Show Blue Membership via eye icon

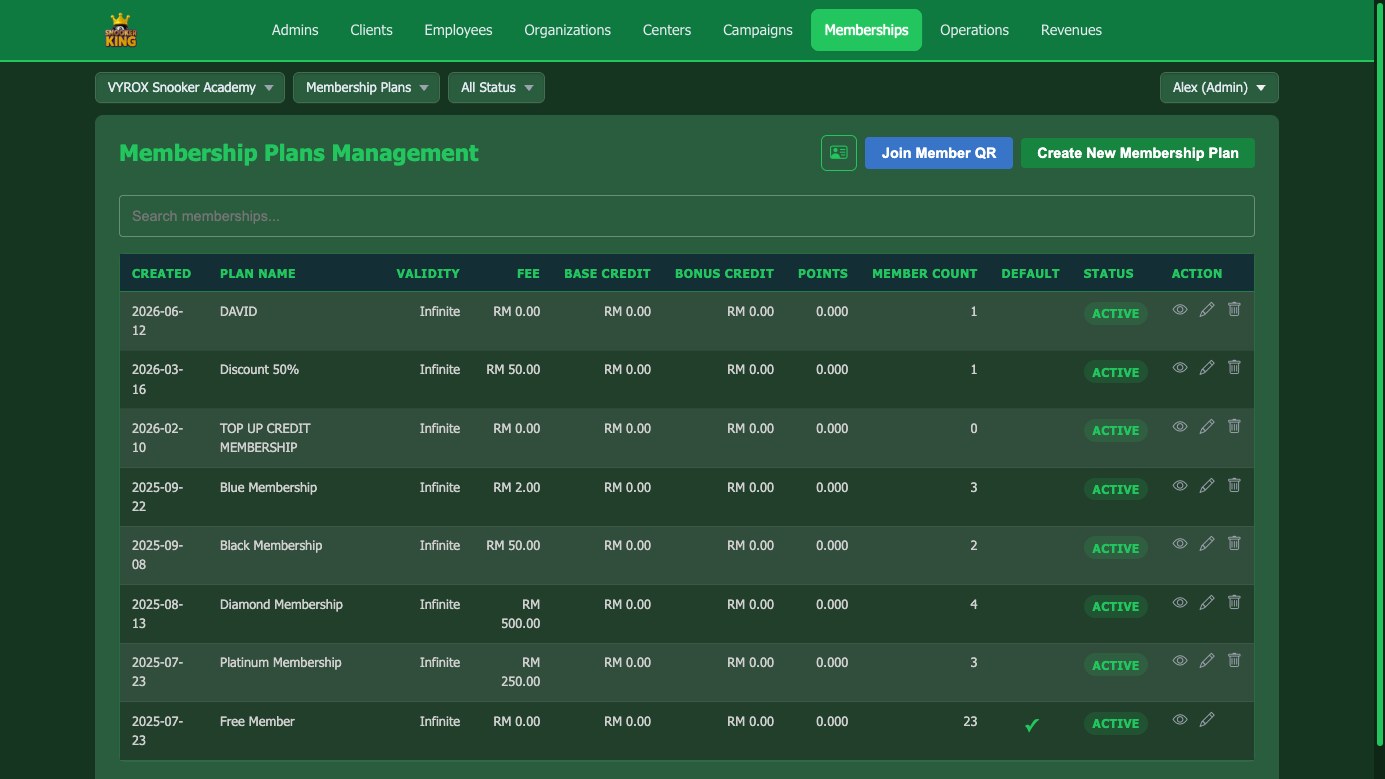point(1180,485)
